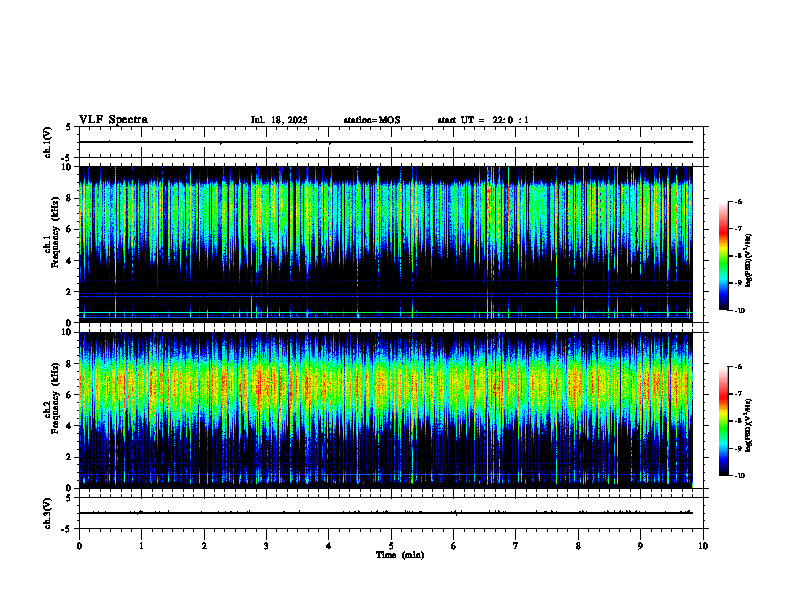
Task: Click the ch.1 colorbar "log(PSD)(V²/Hz)" label
Action: tap(749, 261)
